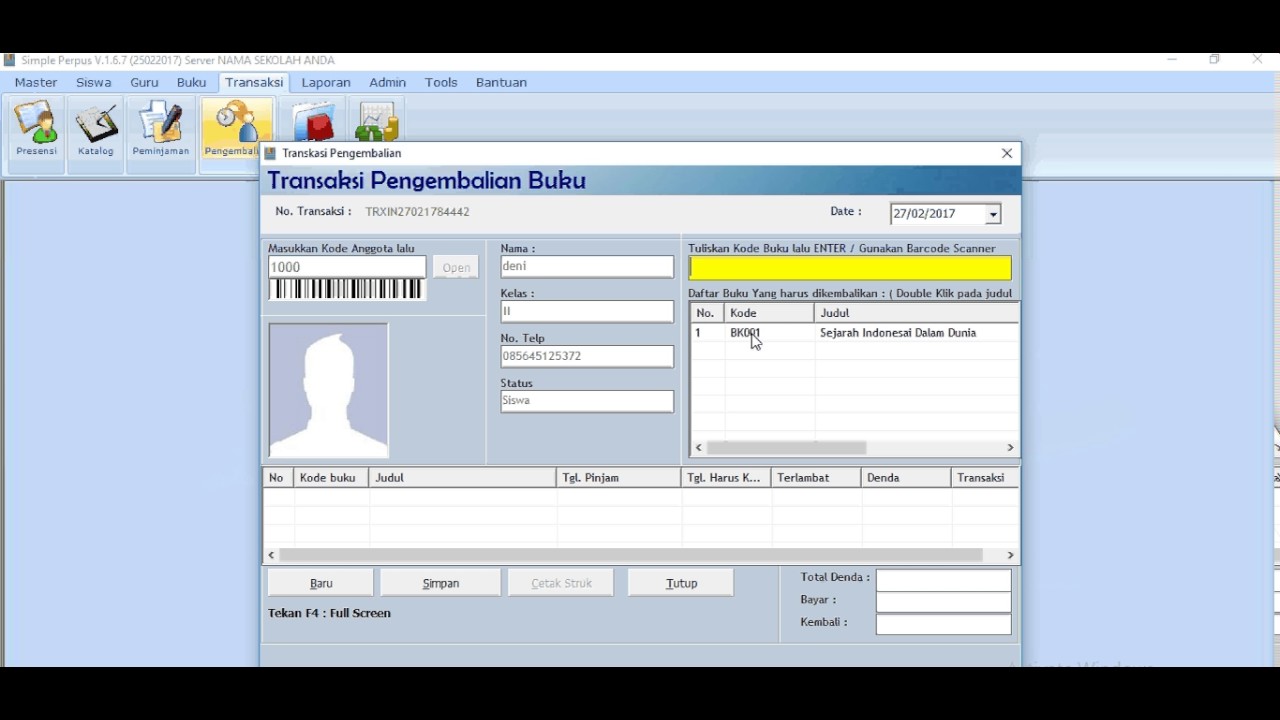Close the Transaksi Pengembalian dialog
The width and height of the screenshot is (1280, 720).
coord(1007,153)
